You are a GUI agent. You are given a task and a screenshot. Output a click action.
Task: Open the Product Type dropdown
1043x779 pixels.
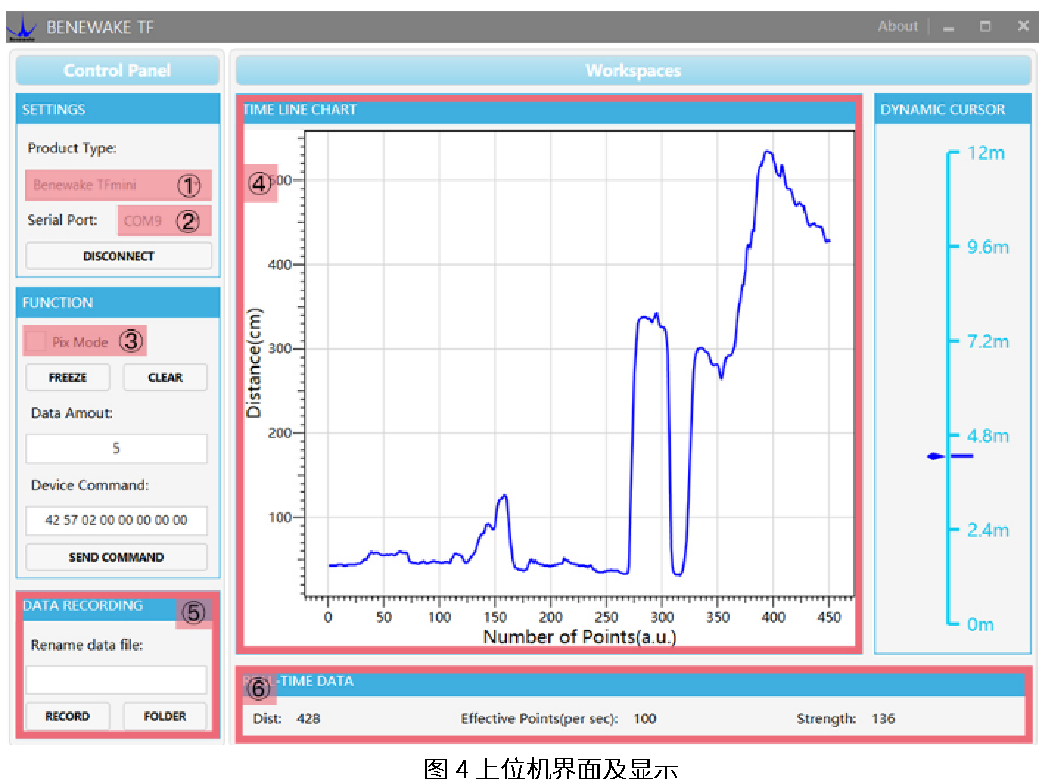pos(118,185)
